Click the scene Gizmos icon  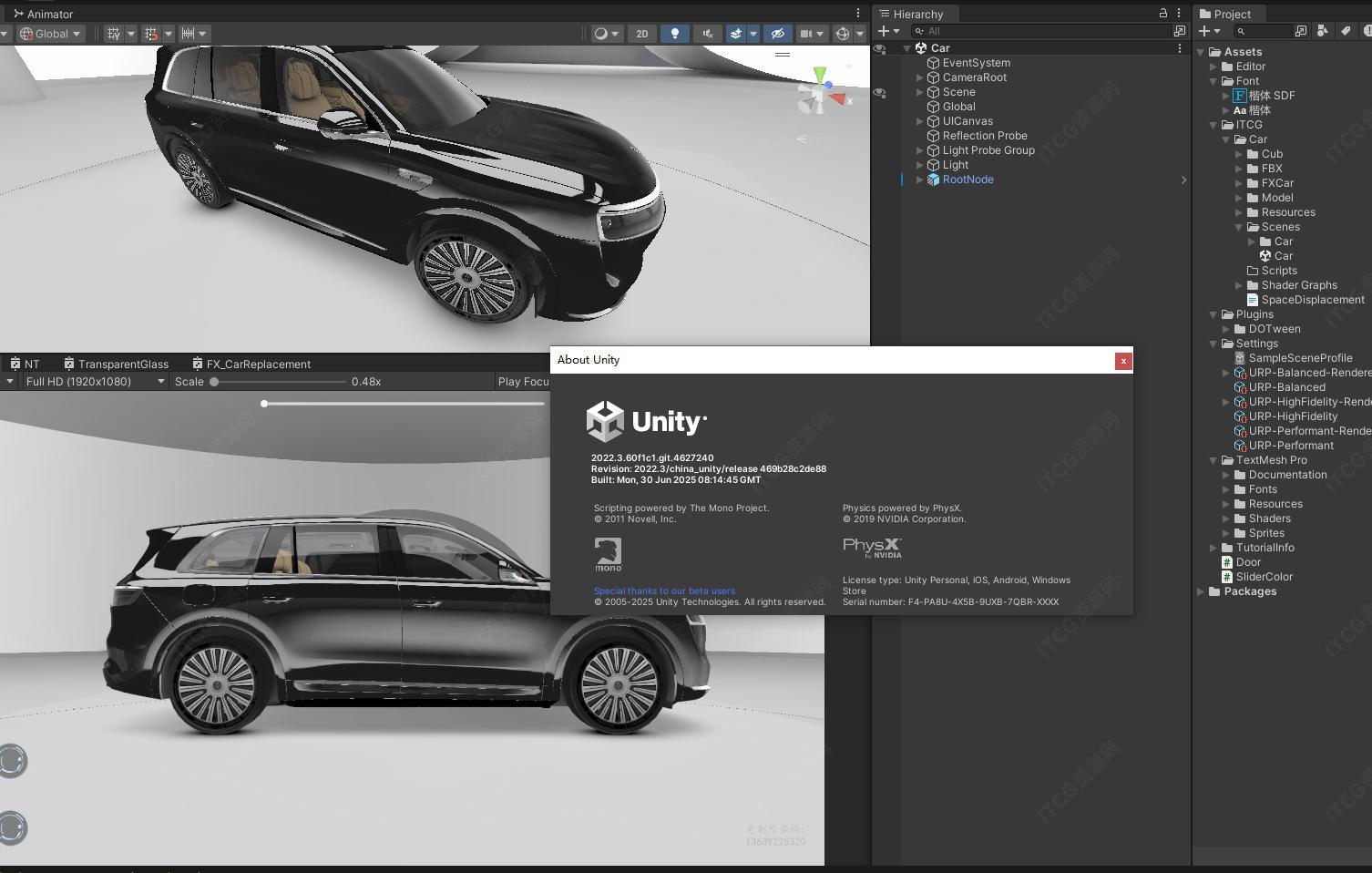[843, 34]
